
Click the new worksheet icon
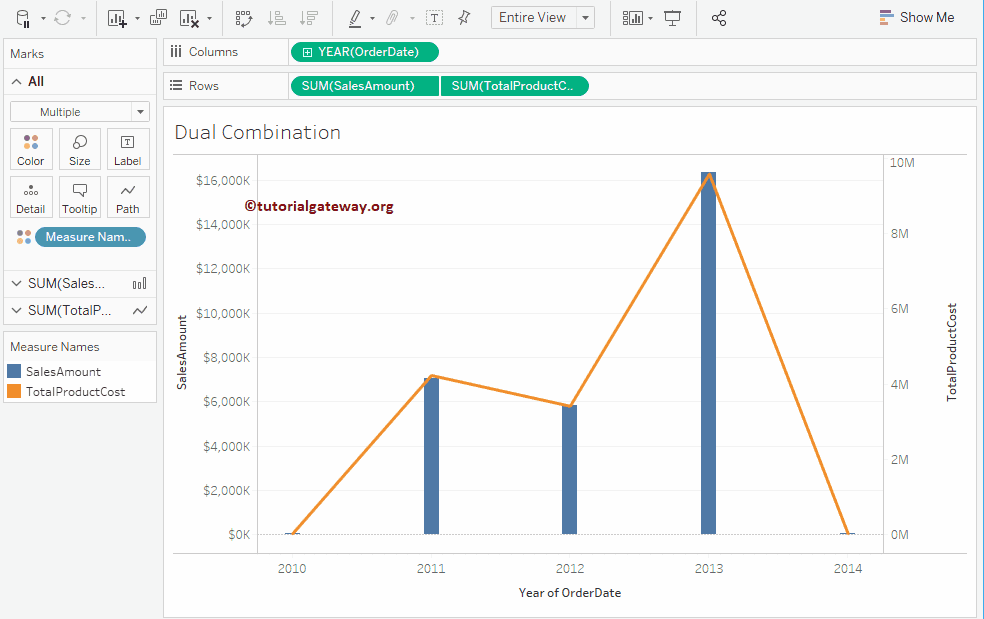(x=117, y=18)
